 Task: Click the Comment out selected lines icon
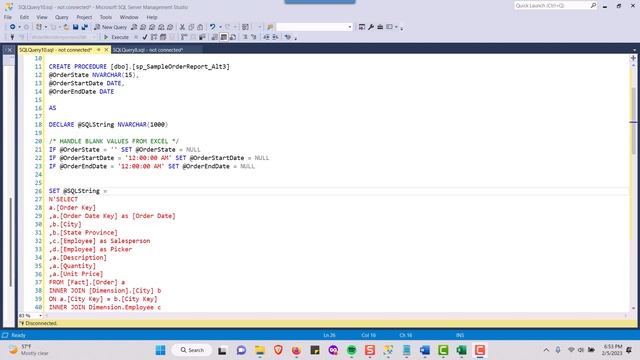245,37
